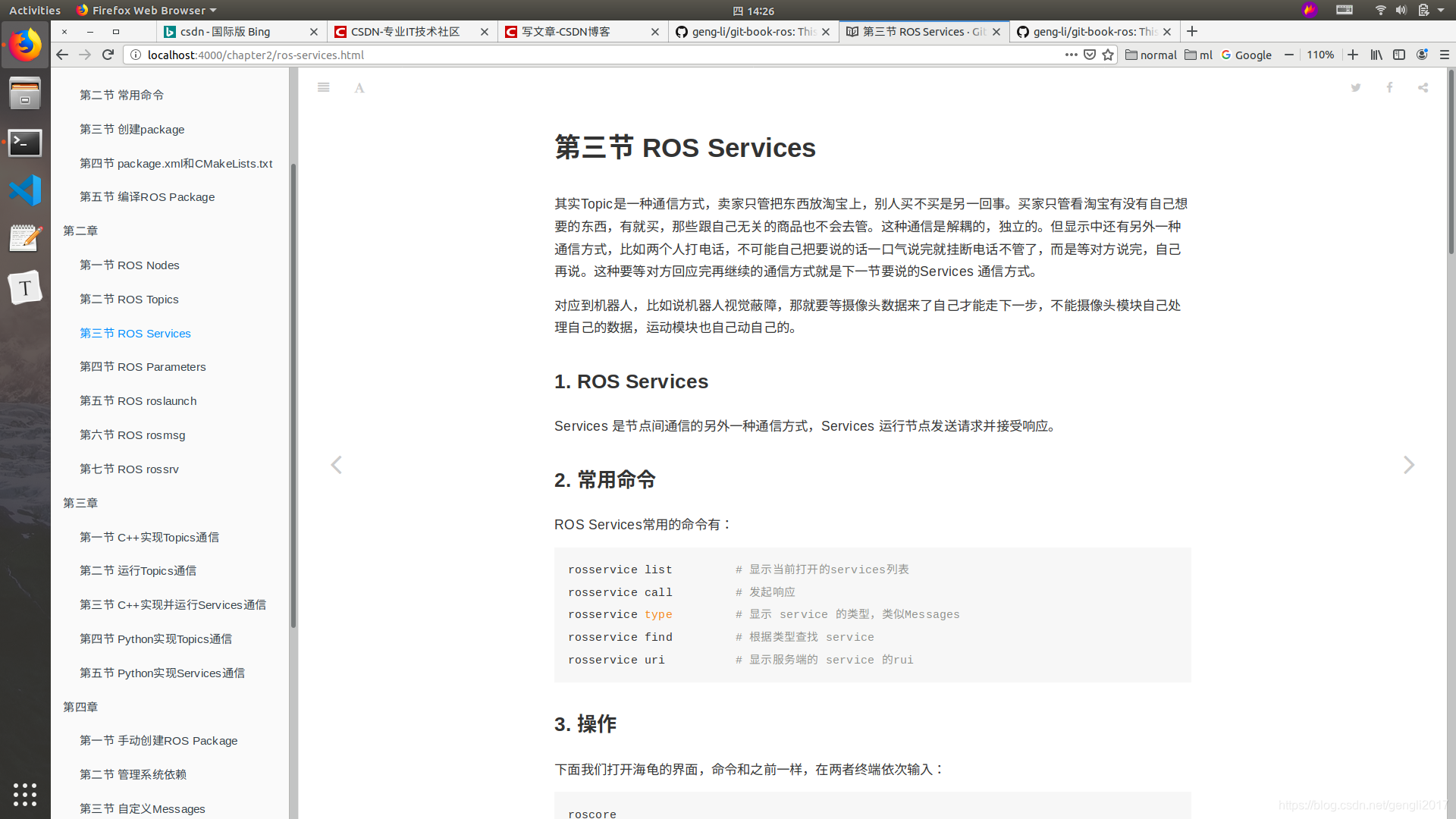This screenshot has width=1456, height=819.
Task: Toggle the Firefox sidebar icon
Action: (x=1400, y=55)
